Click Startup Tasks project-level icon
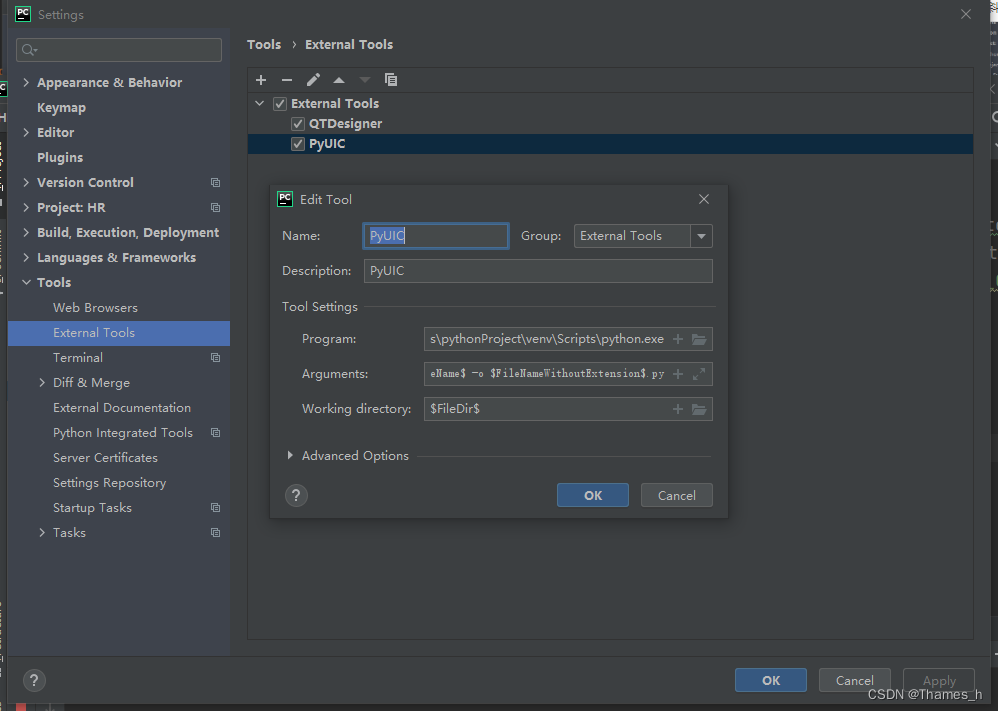This screenshot has height=711, width=998. click(216, 508)
